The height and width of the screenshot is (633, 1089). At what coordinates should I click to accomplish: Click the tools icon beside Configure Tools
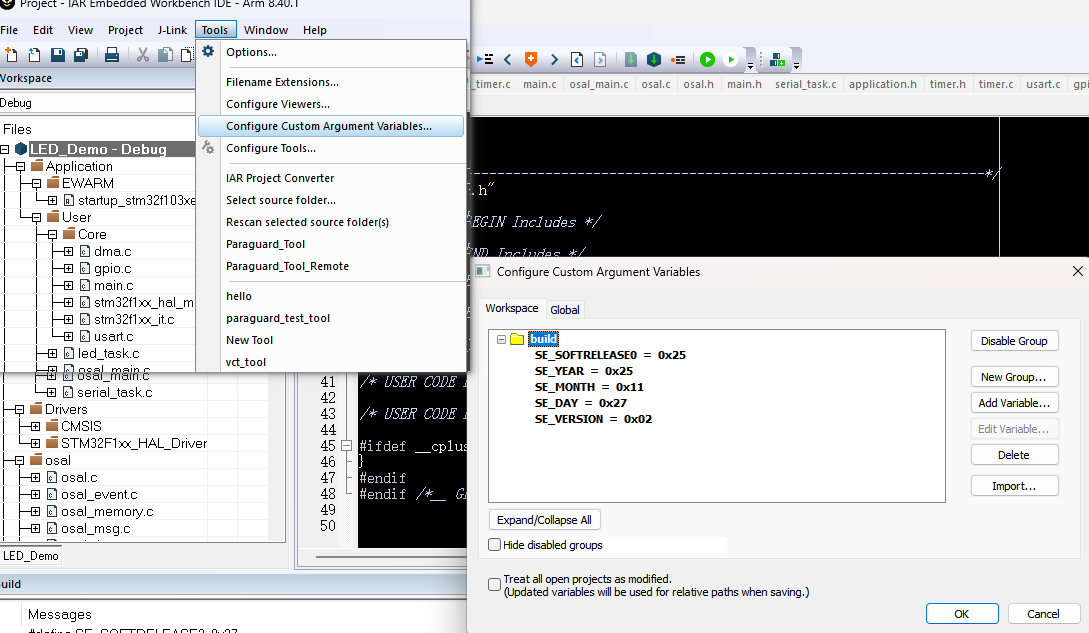click(208, 147)
